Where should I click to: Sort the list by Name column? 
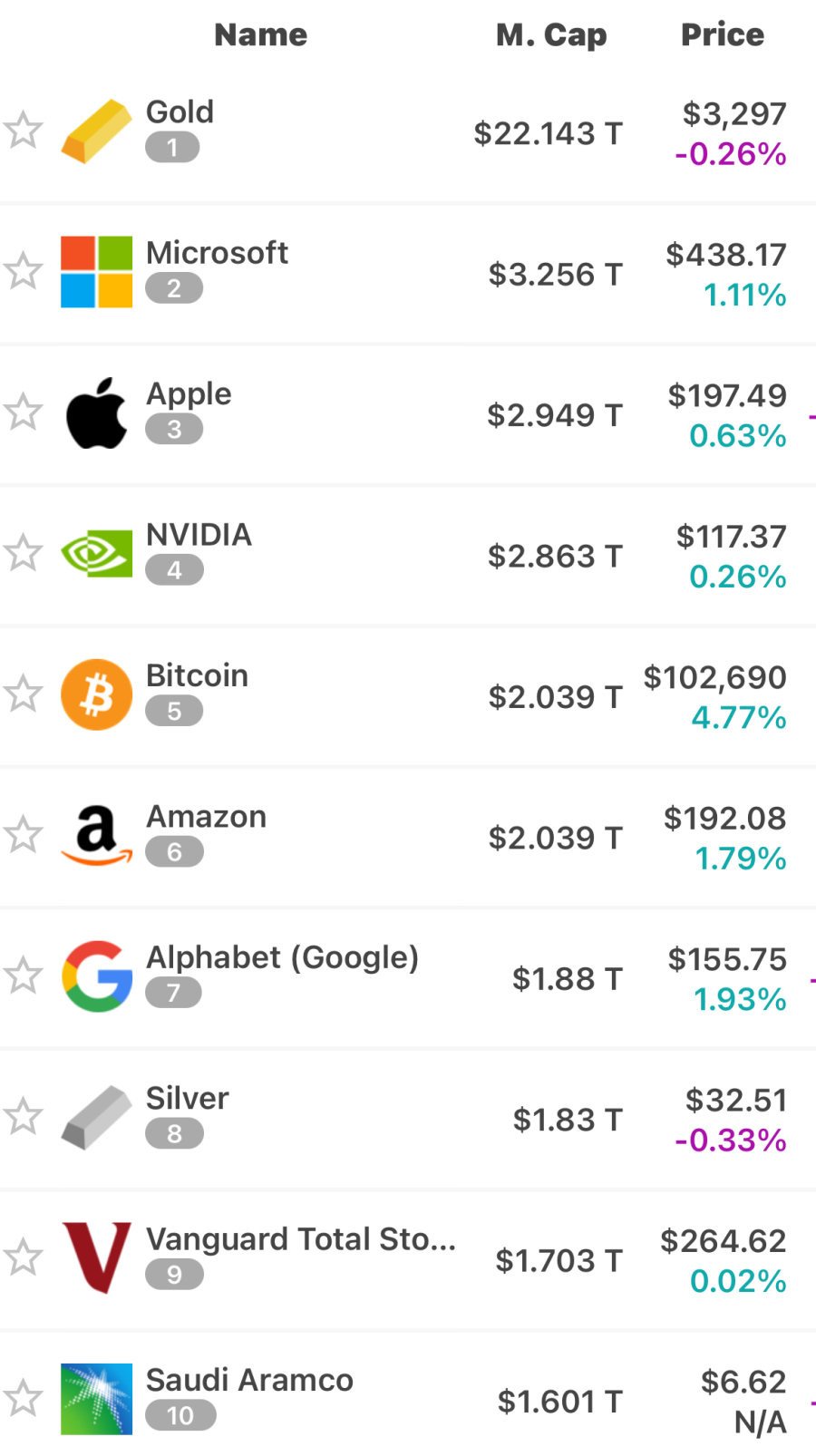[260, 34]
